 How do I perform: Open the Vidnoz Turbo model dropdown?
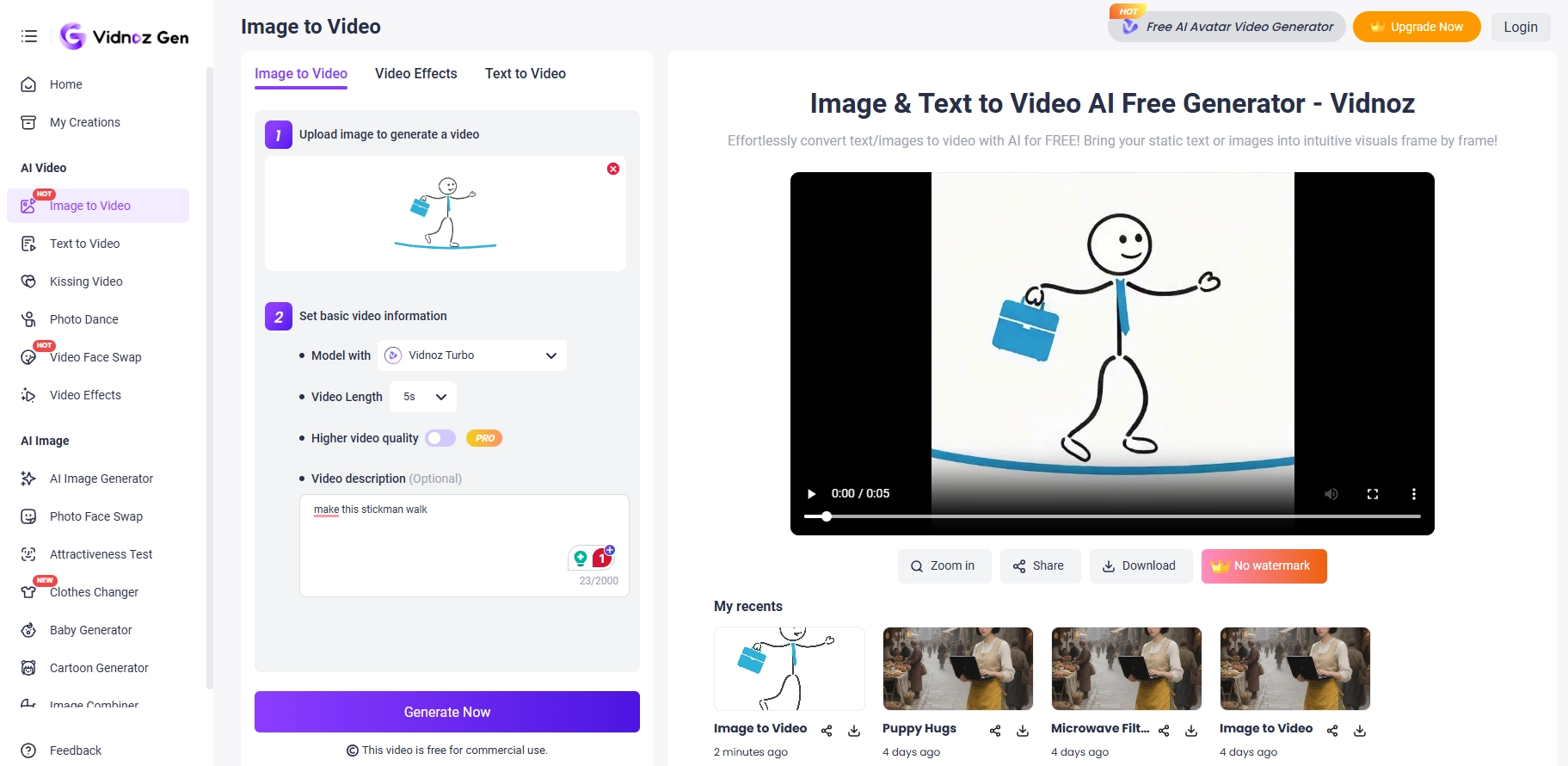click(472, 355)
